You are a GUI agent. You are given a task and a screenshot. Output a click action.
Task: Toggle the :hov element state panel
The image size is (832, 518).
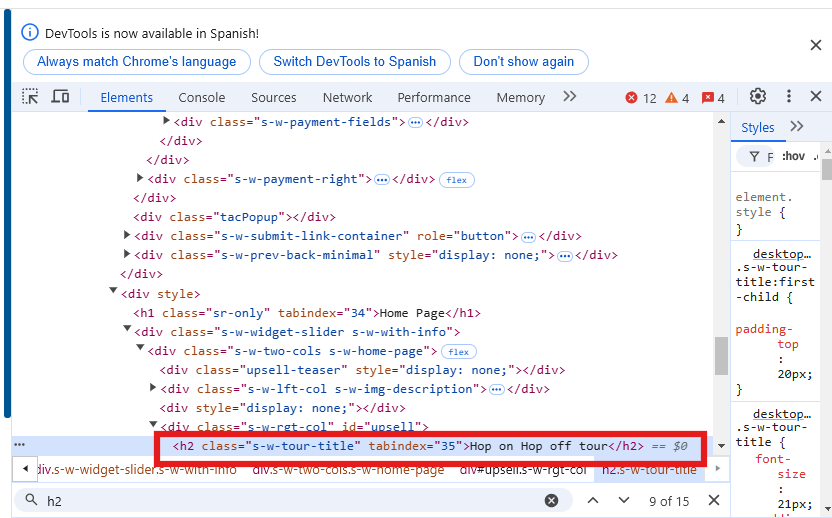(794, 156)
